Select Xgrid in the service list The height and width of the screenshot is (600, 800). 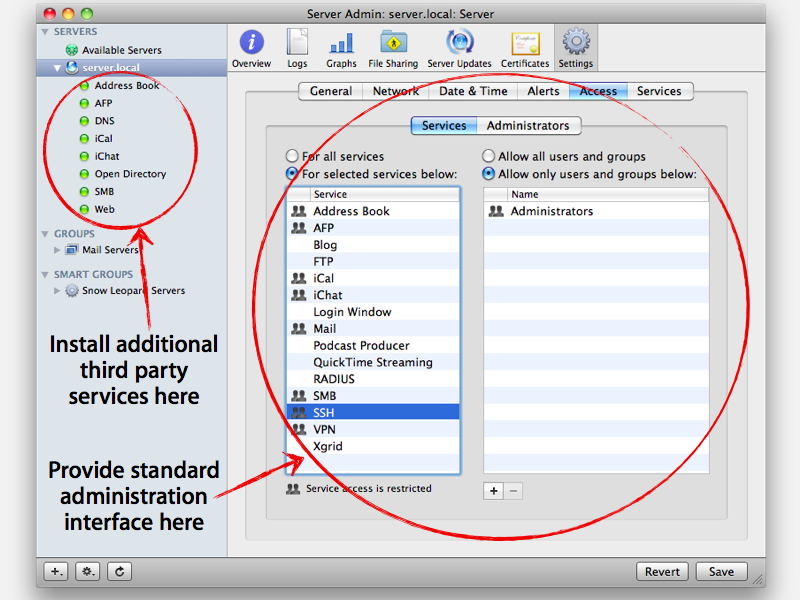point(373,446)
